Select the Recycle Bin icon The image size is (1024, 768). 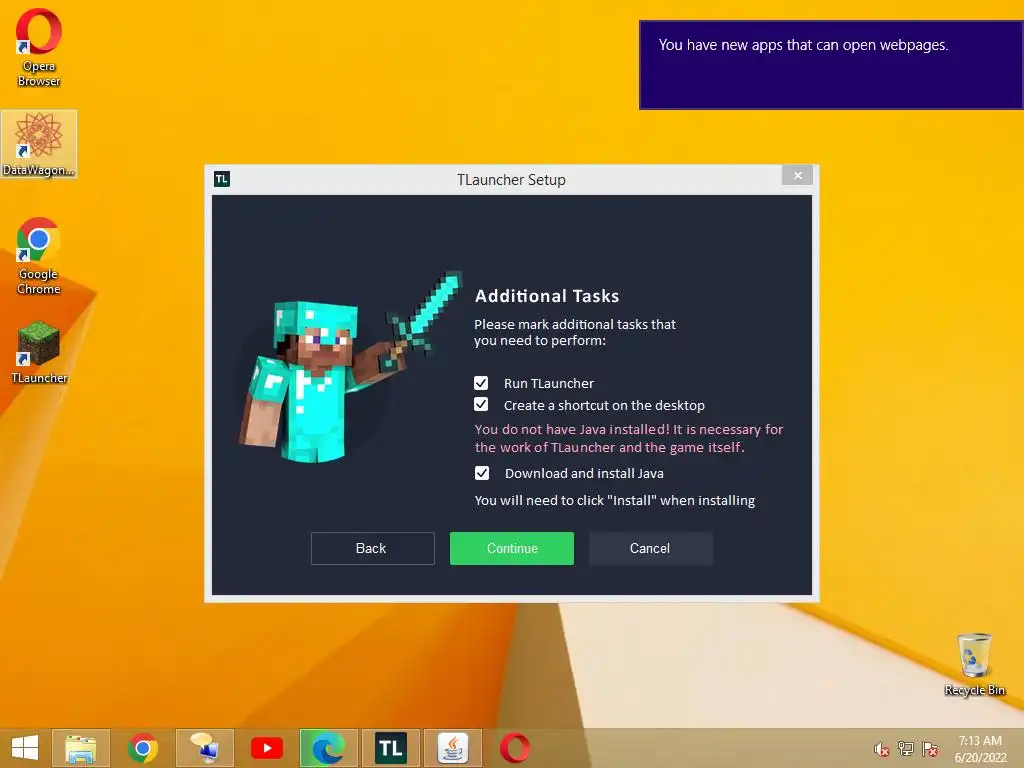[x=974, y=664]
